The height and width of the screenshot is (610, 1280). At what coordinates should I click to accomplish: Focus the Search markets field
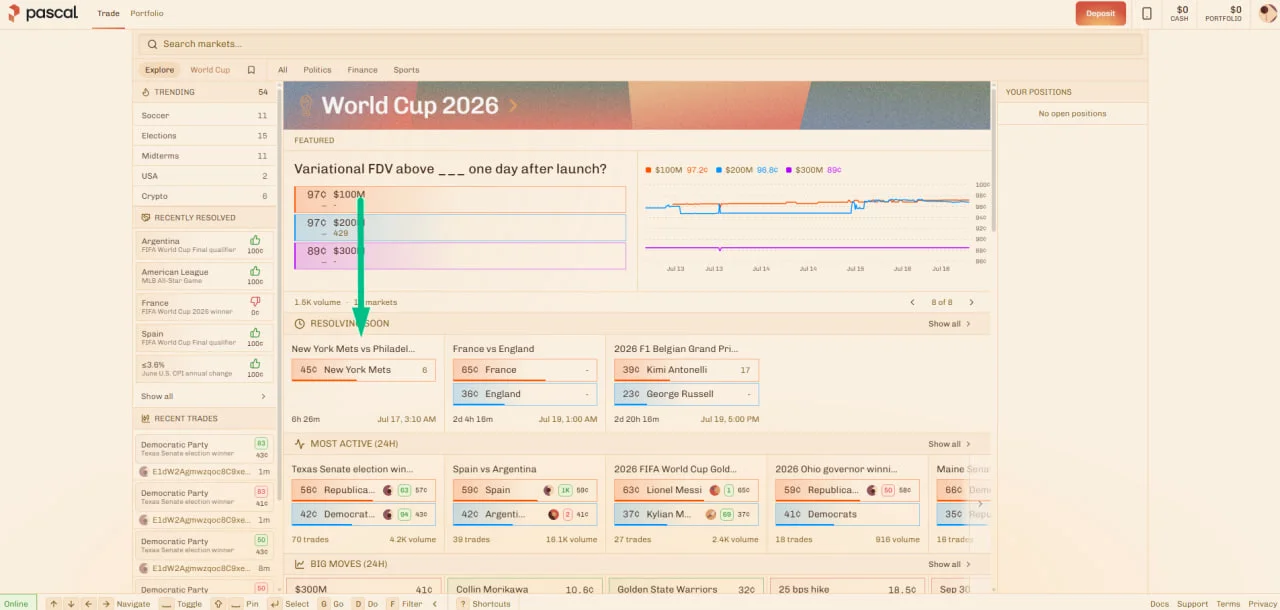640,44
